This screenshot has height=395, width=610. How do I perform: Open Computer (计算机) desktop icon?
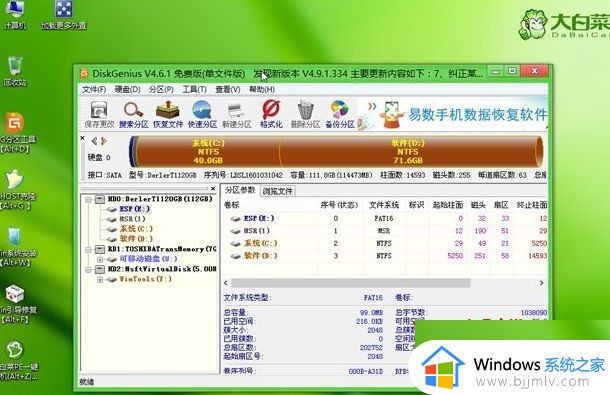[14, 15]
